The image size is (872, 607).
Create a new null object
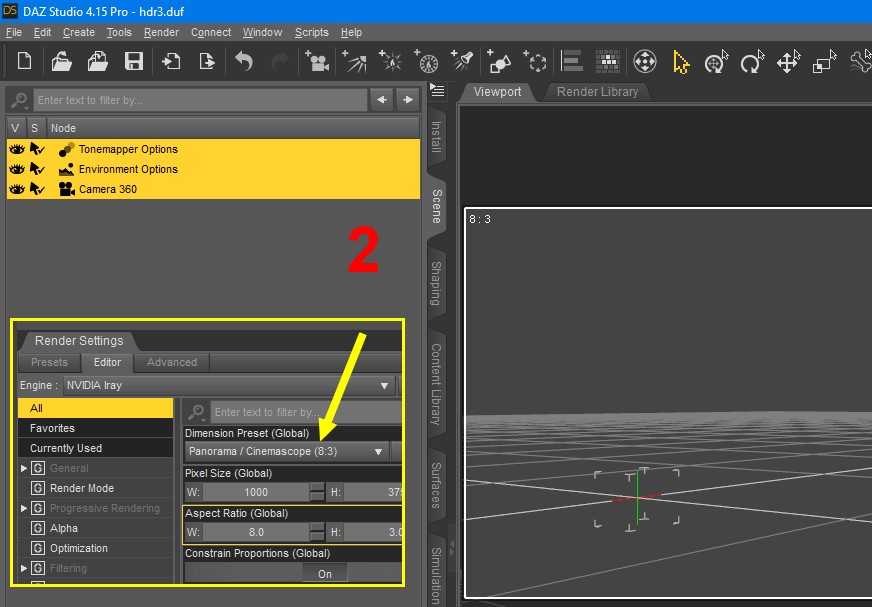coord(535,61)
